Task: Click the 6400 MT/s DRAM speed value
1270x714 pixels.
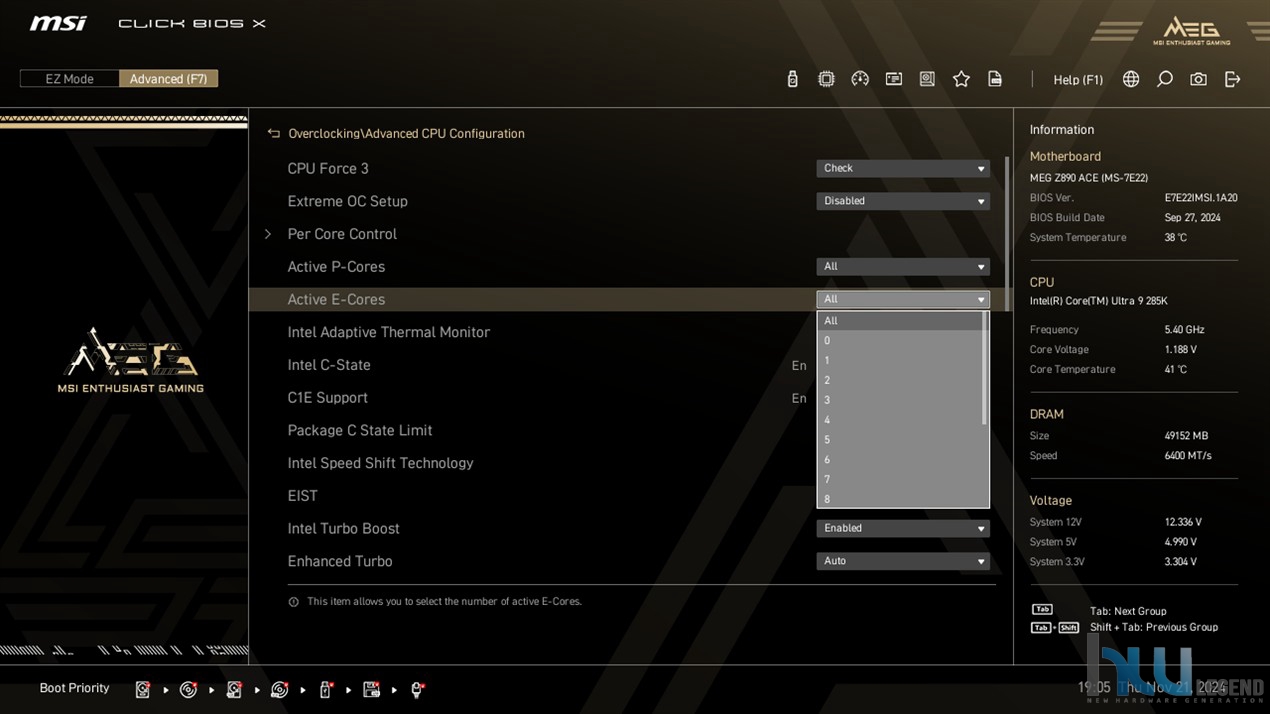Action: click(1188, 456)
